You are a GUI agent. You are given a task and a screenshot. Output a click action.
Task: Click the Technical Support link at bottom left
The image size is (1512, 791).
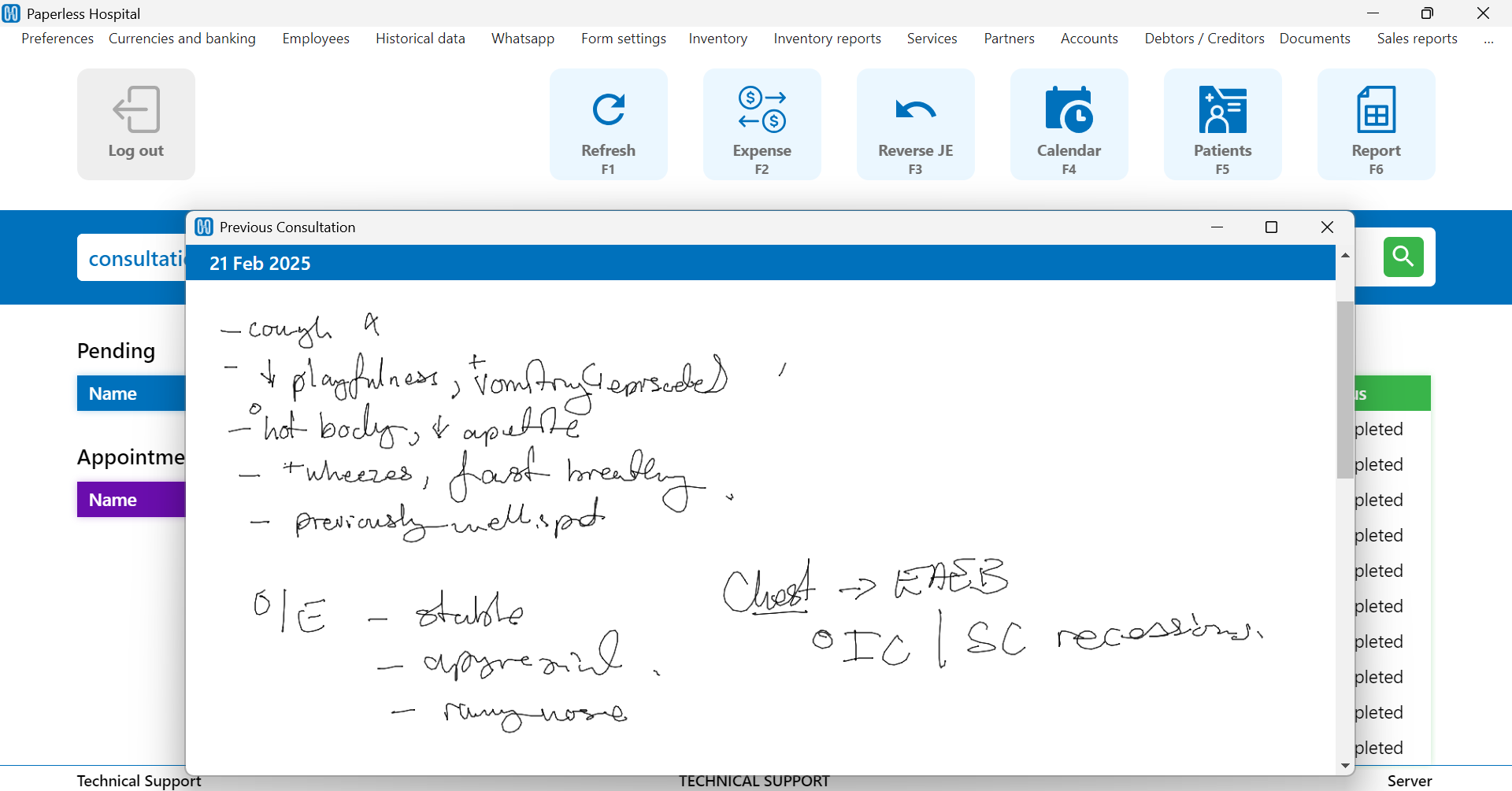coord(139,781)
